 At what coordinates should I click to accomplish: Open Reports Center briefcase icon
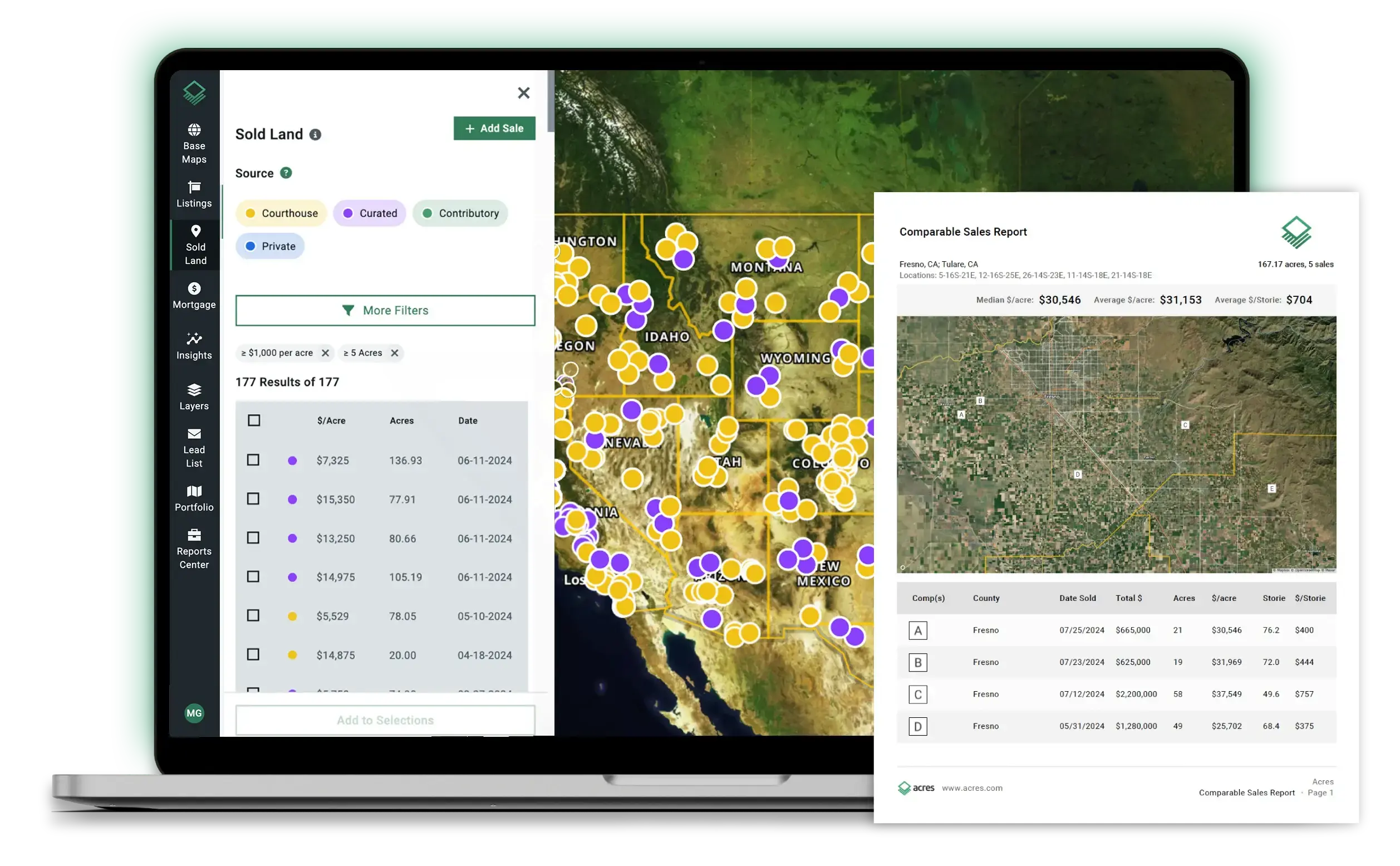pos(194,536)
